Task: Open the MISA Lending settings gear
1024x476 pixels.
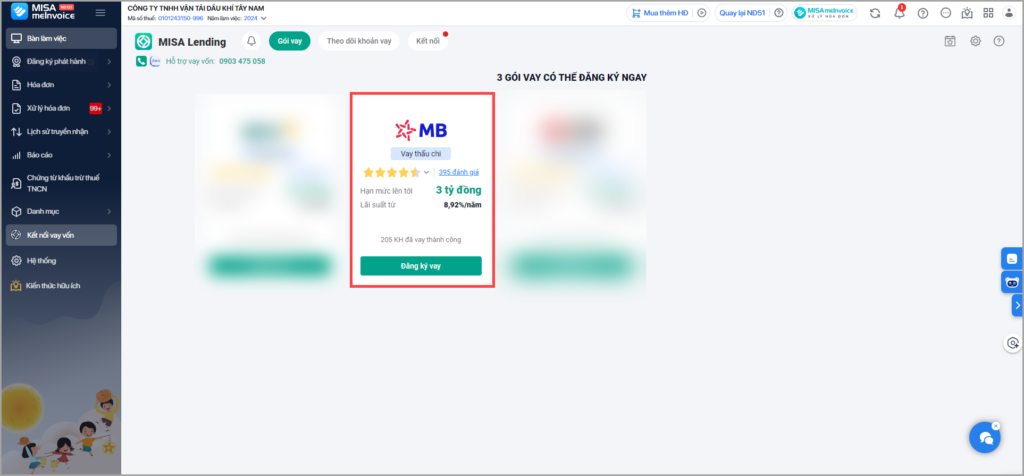Action: pyautogui.click(x=975, y=41)
